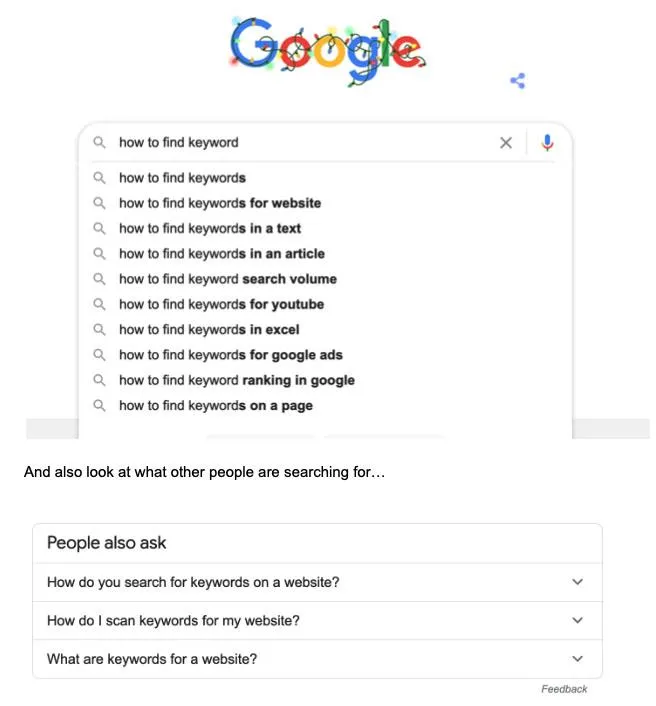Pick suggestion 'keyword ranking in google'
This screenshot has height=706, width=656.
237,380
